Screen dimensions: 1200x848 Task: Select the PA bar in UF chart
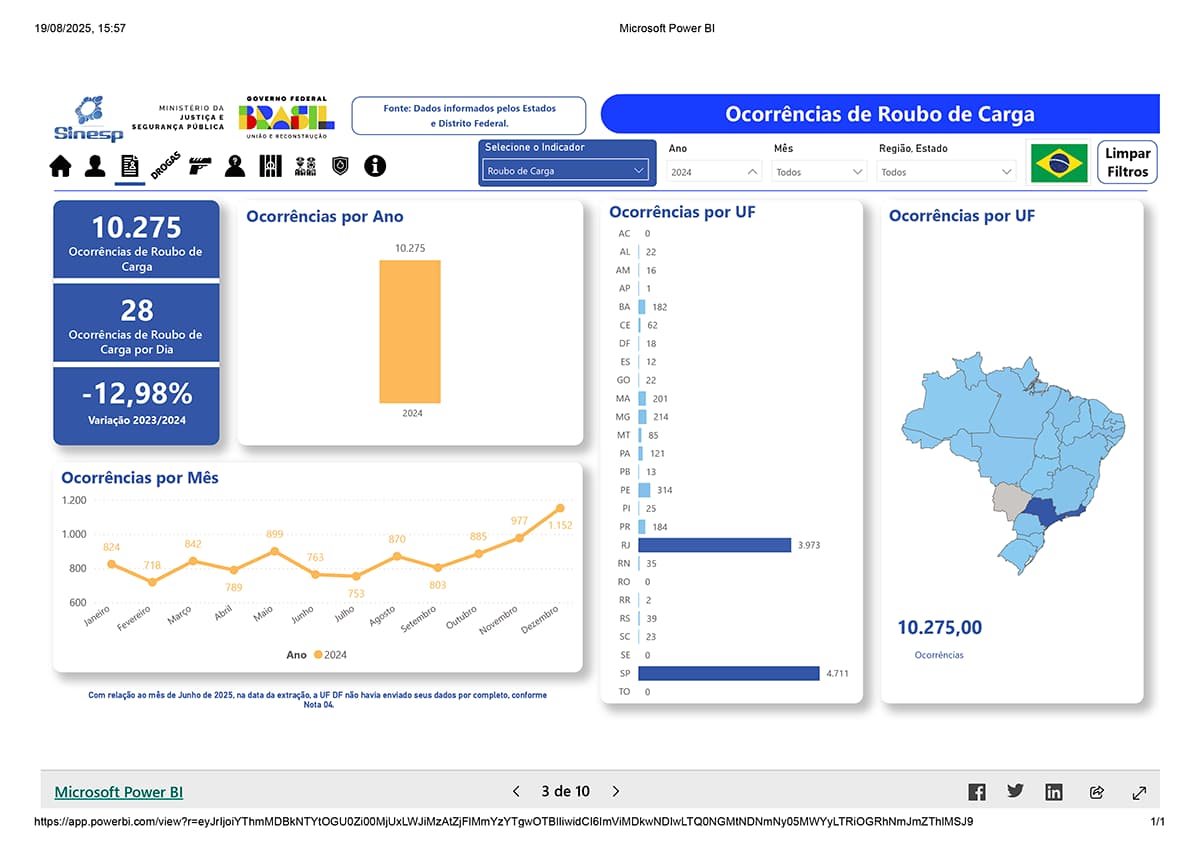[641, 454]
